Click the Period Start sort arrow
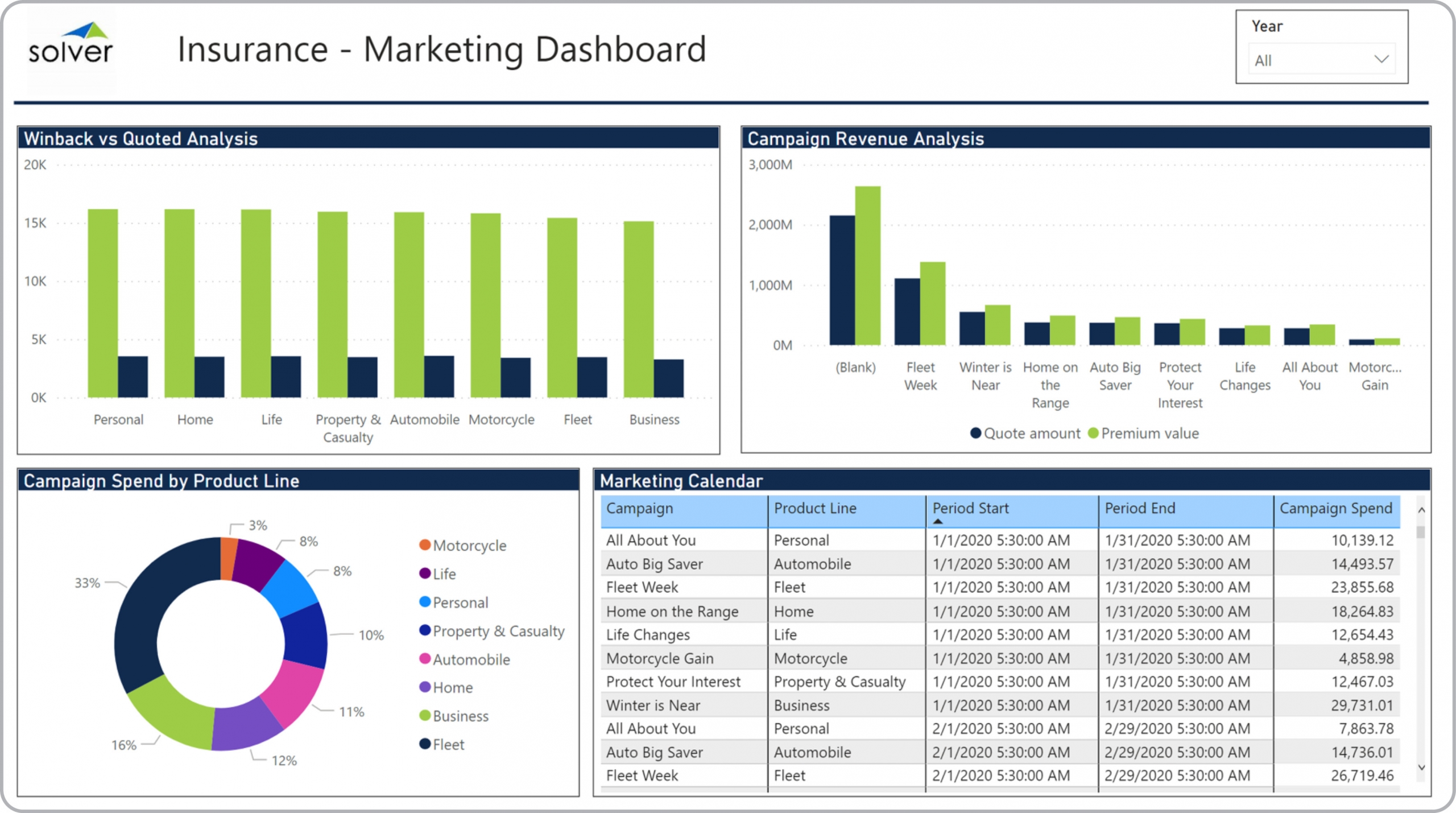The image size is (1456, 813). 938,522
